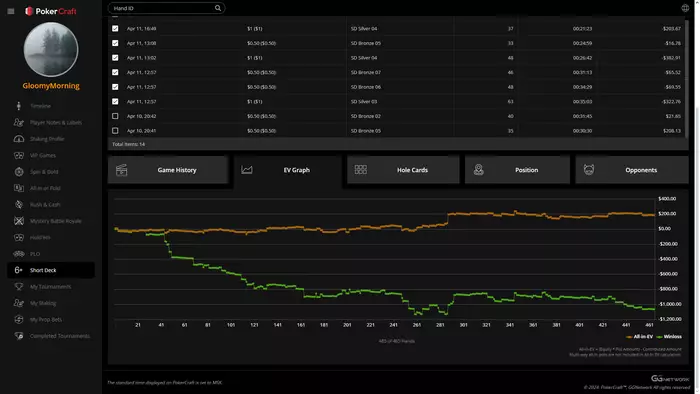Toggle the Winloss legend entry

pos(669,337)
